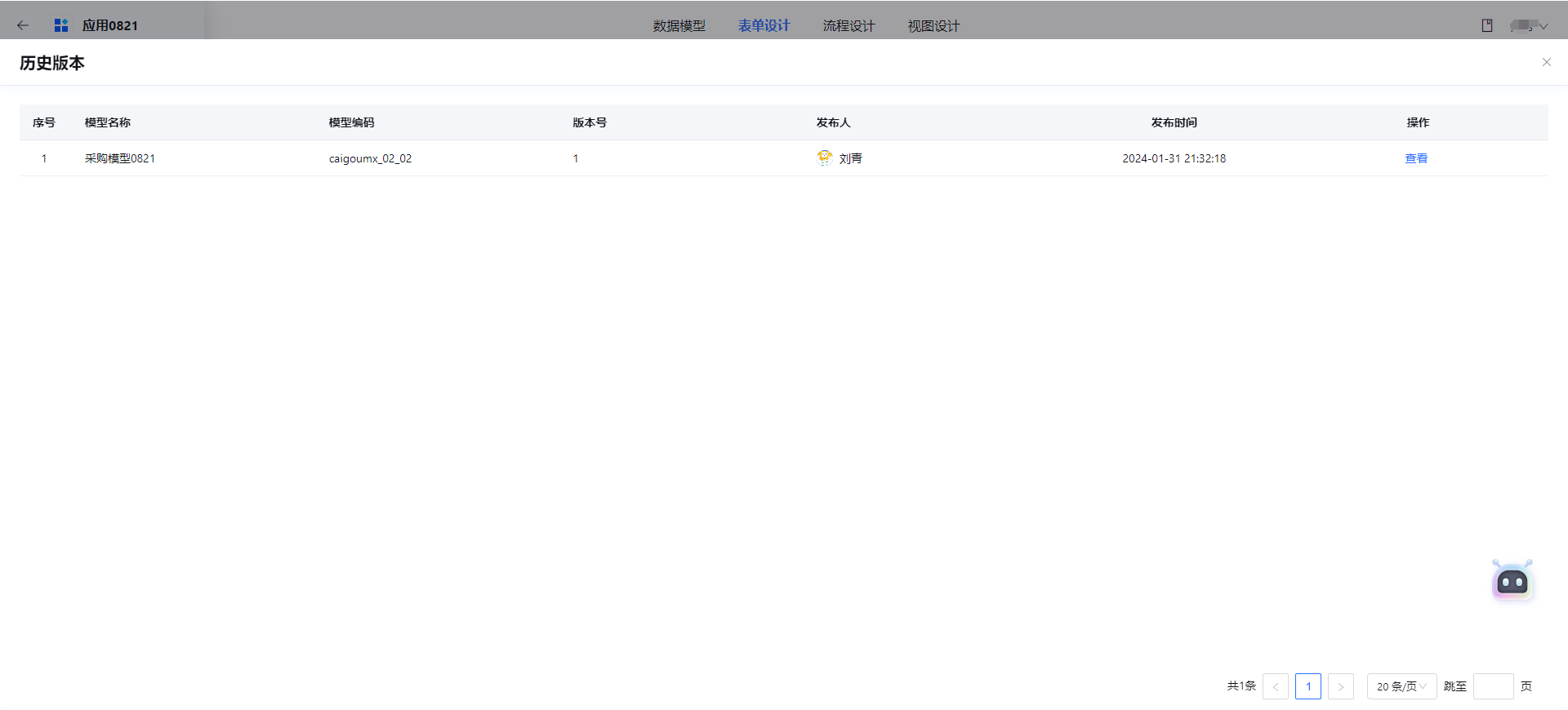The width and height of the screenshot is (1568, 710).
Task: Open the document icon in top bar
Action: point(1487,25)
